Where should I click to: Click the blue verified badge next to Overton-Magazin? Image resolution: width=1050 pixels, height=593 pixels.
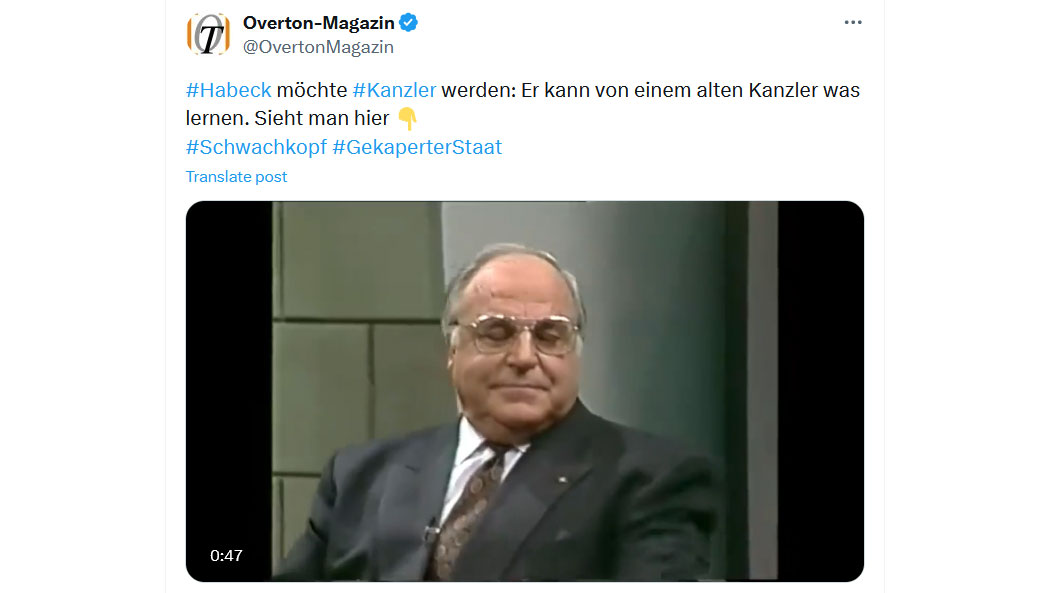(x=408, y=23)
